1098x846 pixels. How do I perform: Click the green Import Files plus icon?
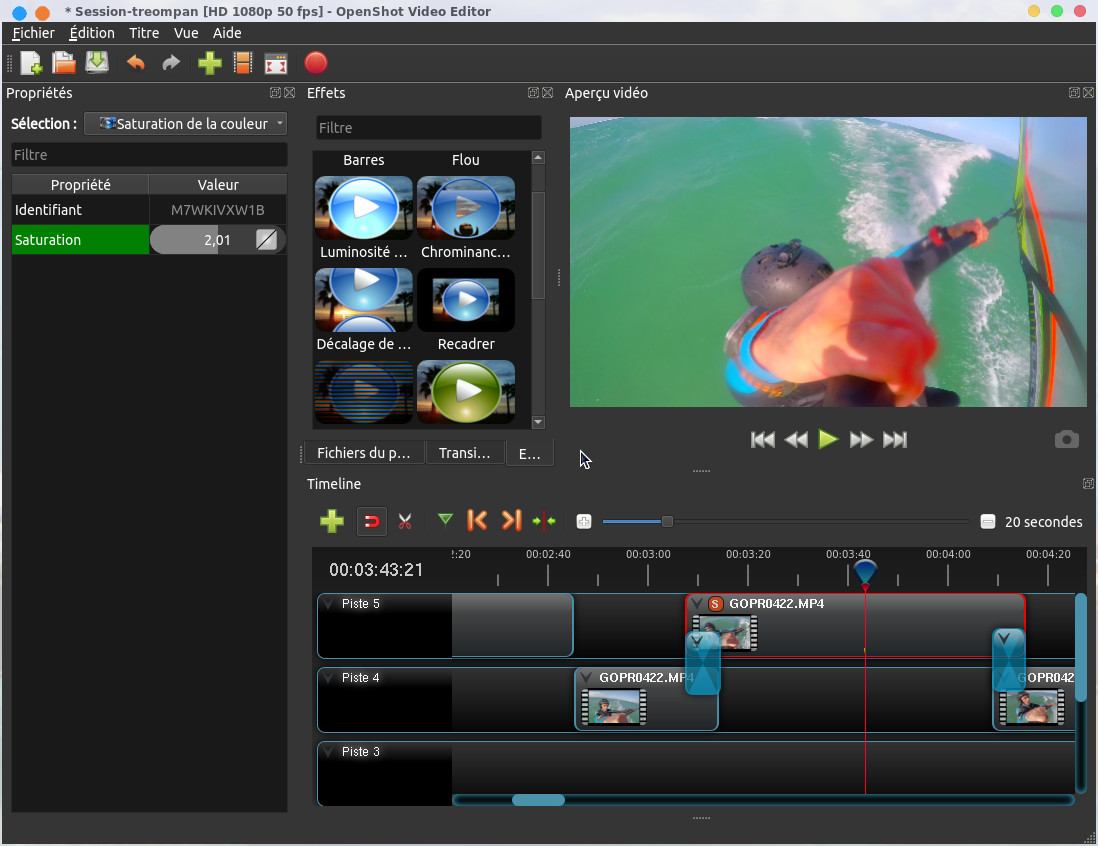(209, 63)
